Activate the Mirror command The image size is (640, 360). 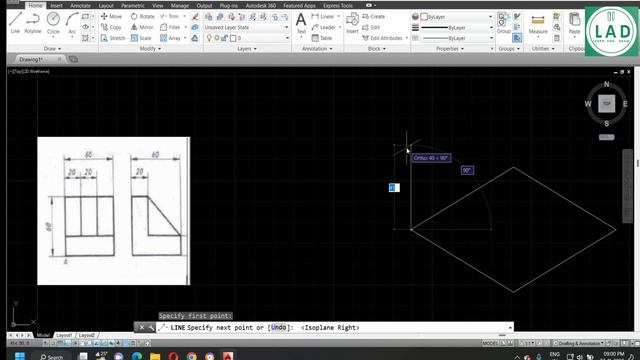tap(142, 27)
